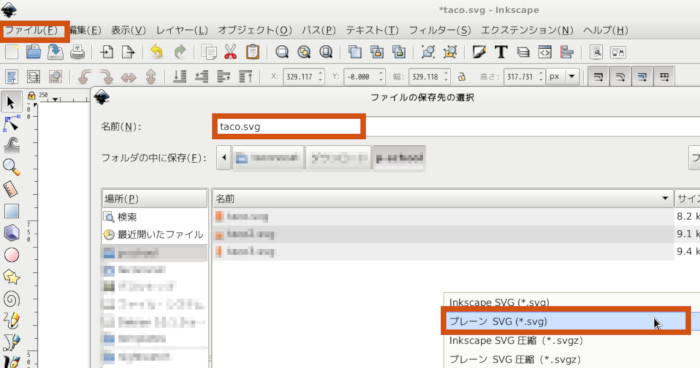
Task: Redo with the green arrow icon
Action: (179, 52)
